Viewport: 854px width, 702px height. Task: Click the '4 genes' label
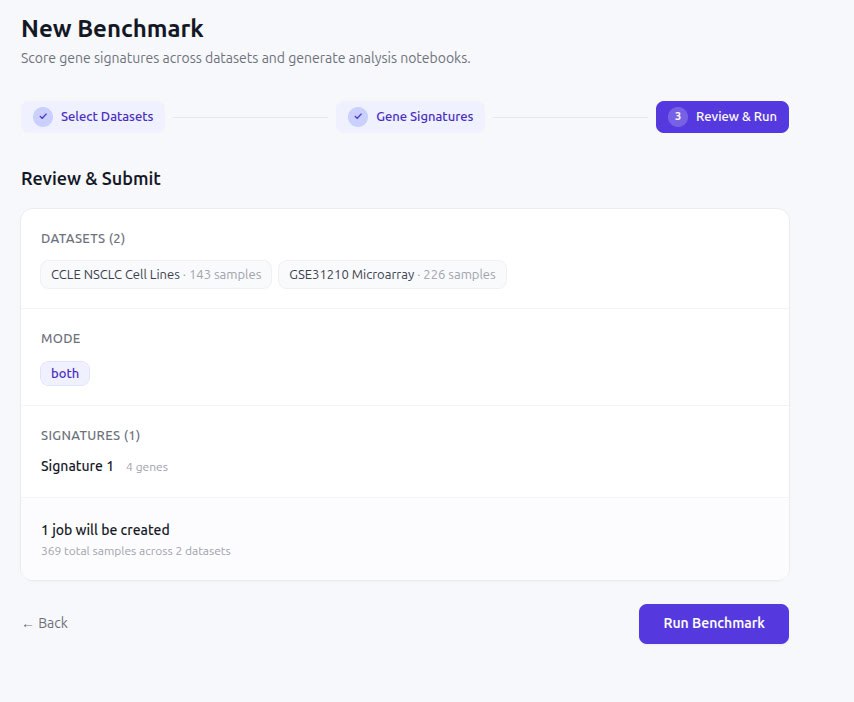147,467
